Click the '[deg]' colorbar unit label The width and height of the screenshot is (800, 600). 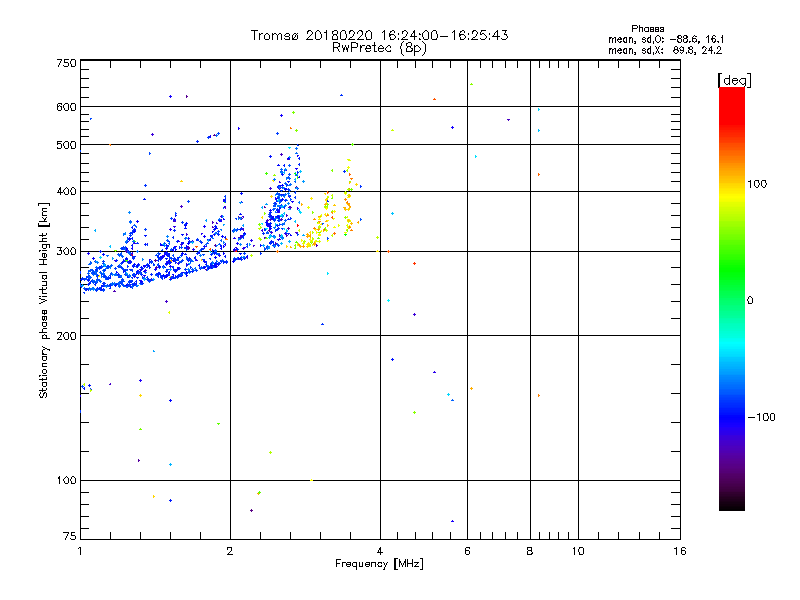coord(734,80)
